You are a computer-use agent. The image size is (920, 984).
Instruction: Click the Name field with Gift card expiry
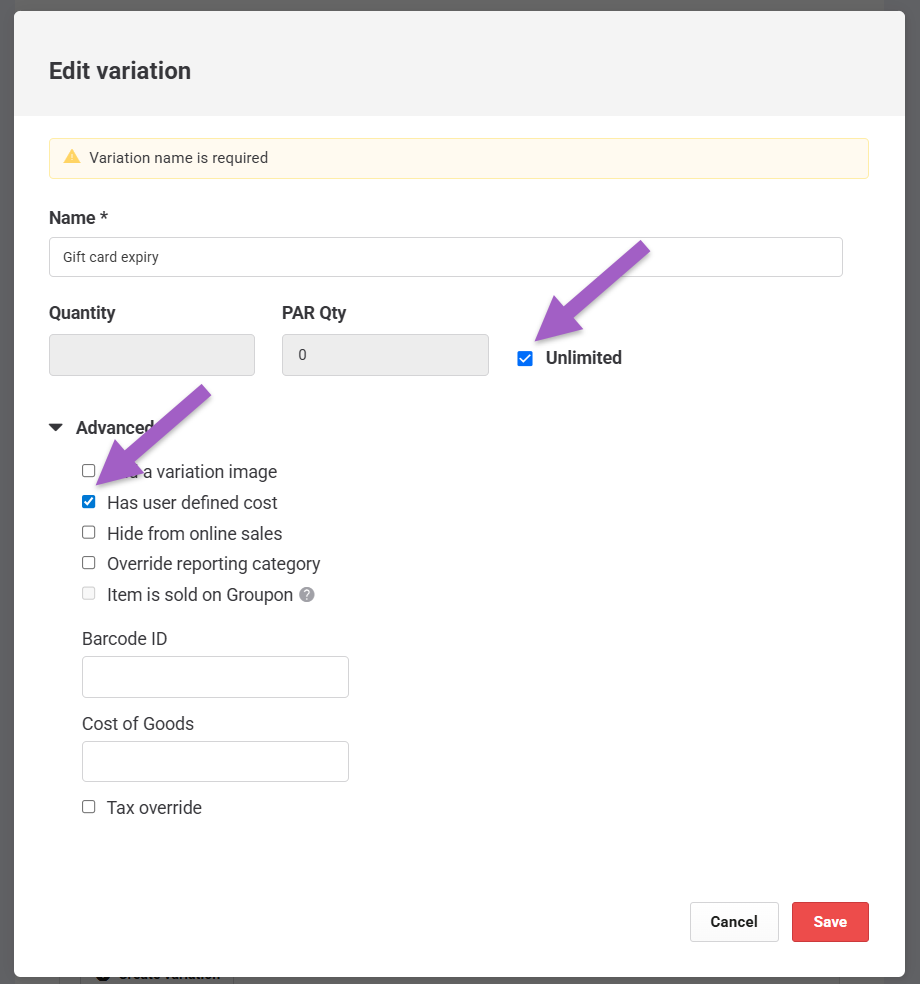pyautogui.click(x=445, y=257)
